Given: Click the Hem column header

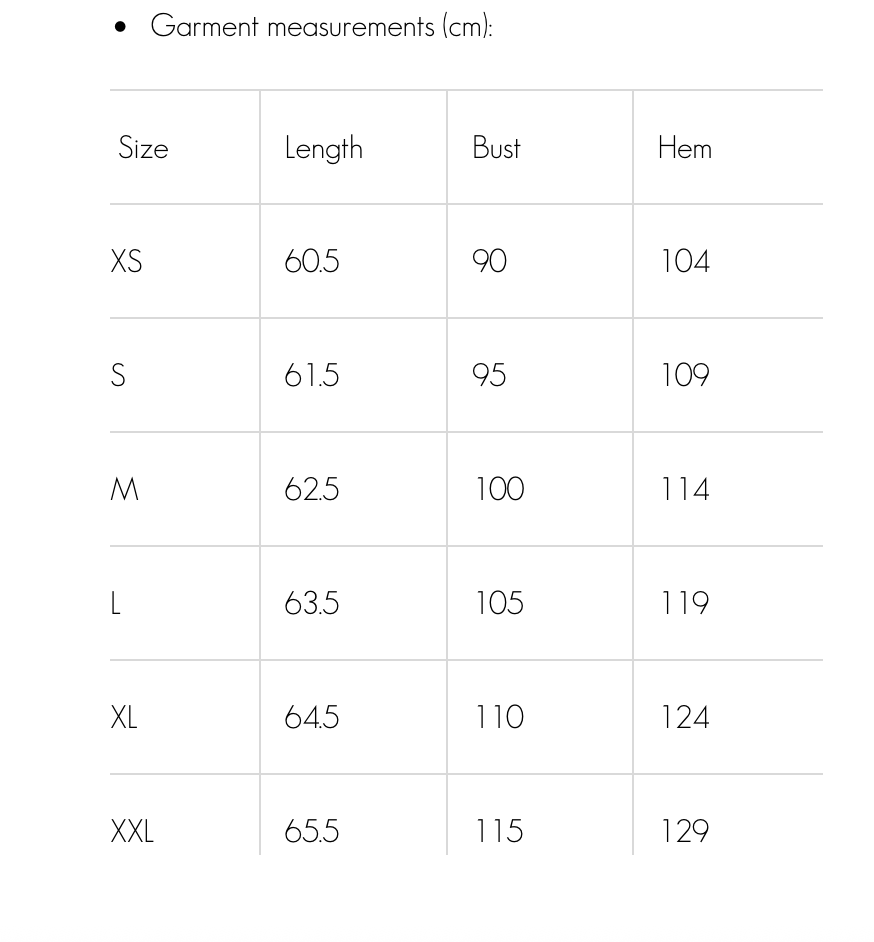Looking at the screenshot, I should (685, 148).
